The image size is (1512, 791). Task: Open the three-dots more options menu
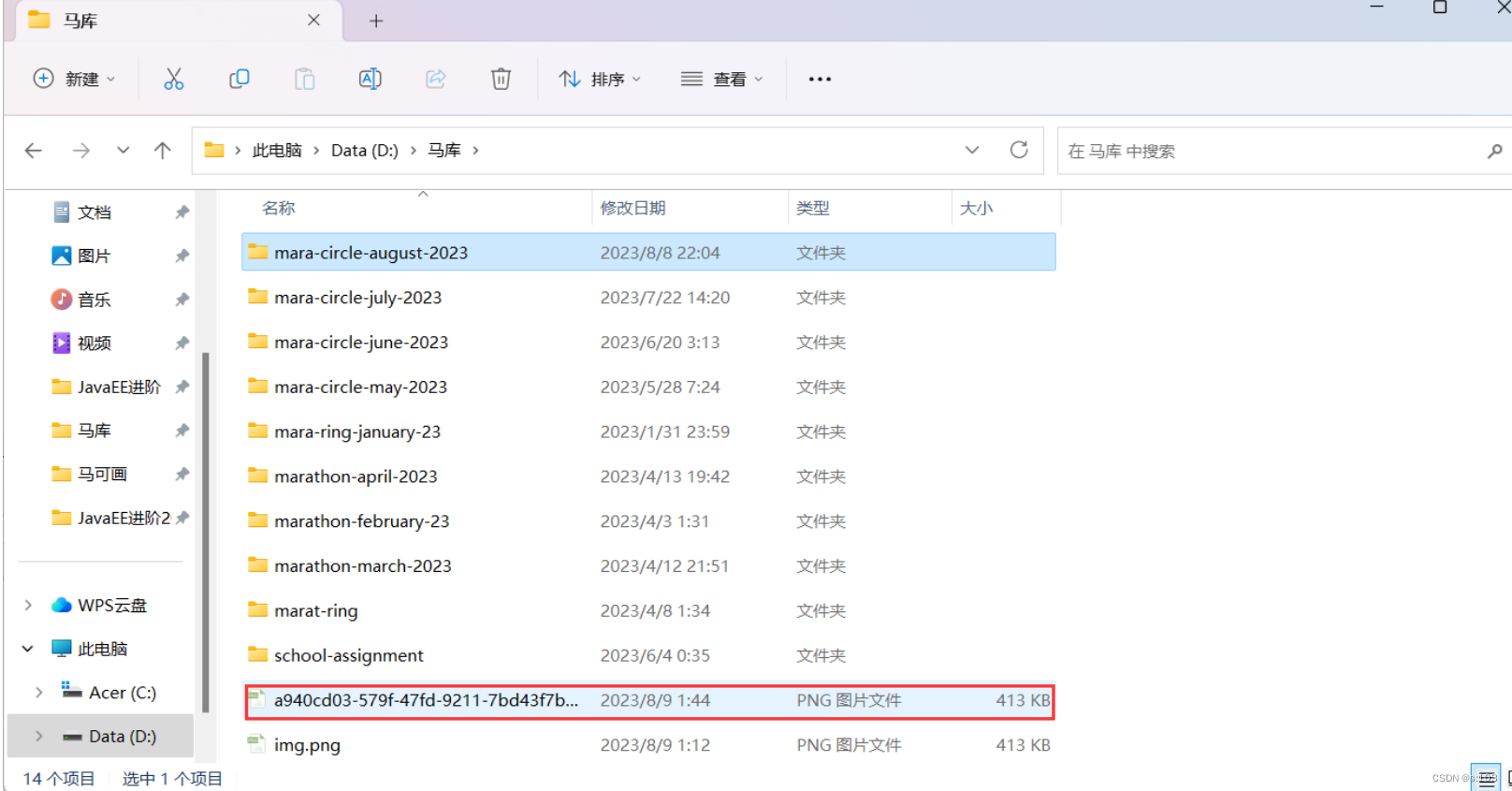[x=820, y=79]
